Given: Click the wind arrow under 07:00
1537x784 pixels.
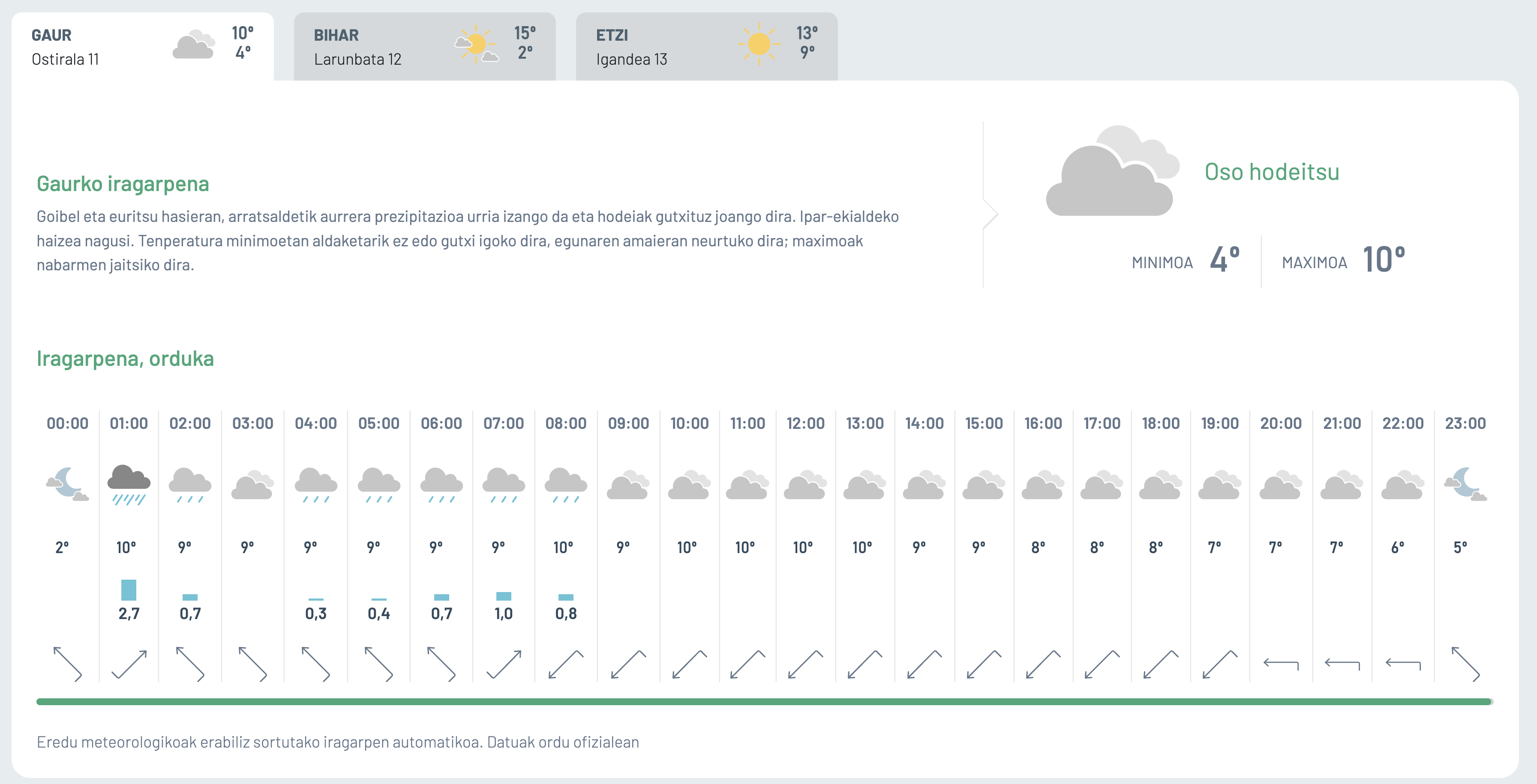Looking at the screenshot, I should coord(504,664).
